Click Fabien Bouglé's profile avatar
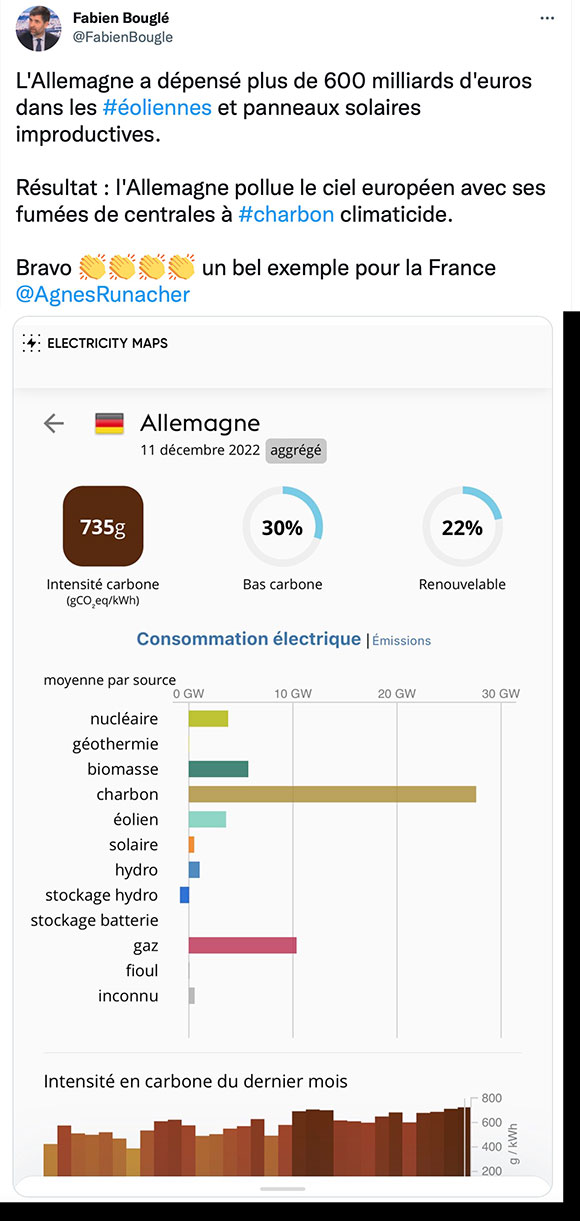 37,28
